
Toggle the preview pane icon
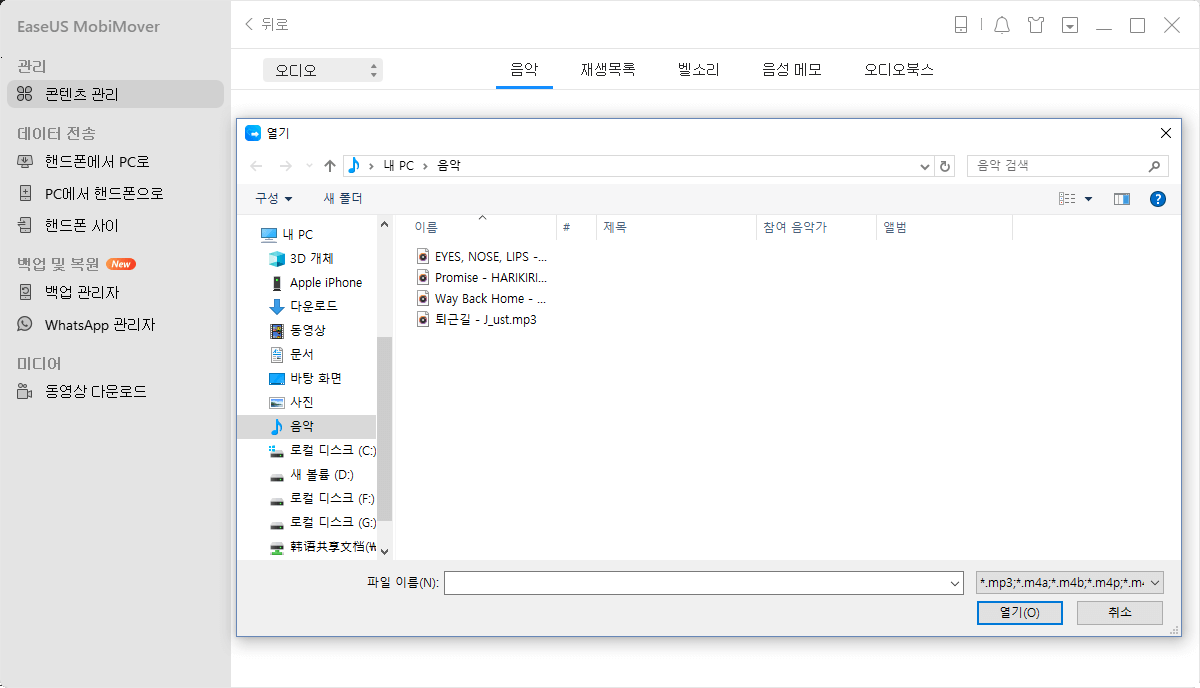[1121, 199]
